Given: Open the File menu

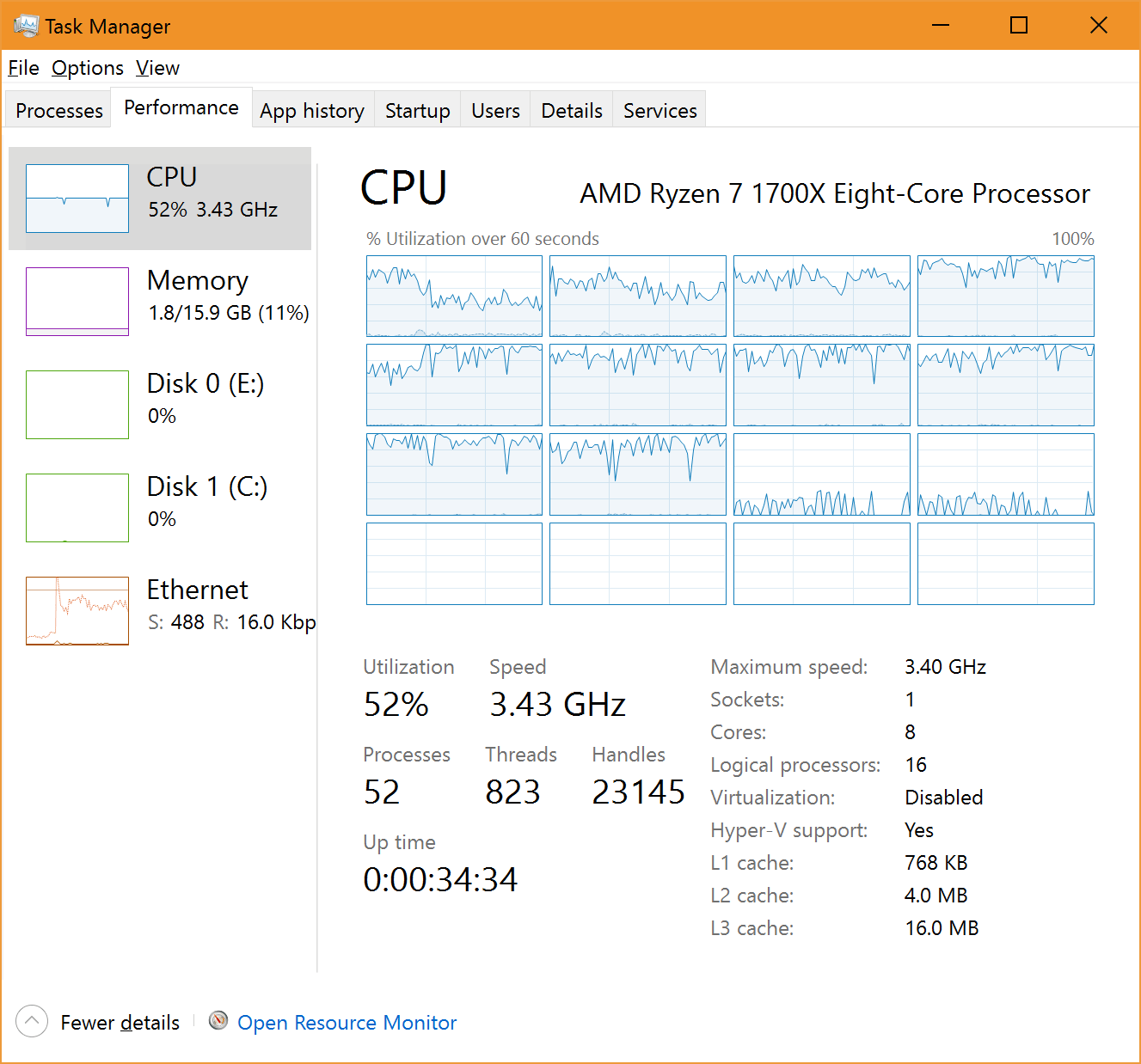Looking at the screenshot, I should tap(23, 68).
